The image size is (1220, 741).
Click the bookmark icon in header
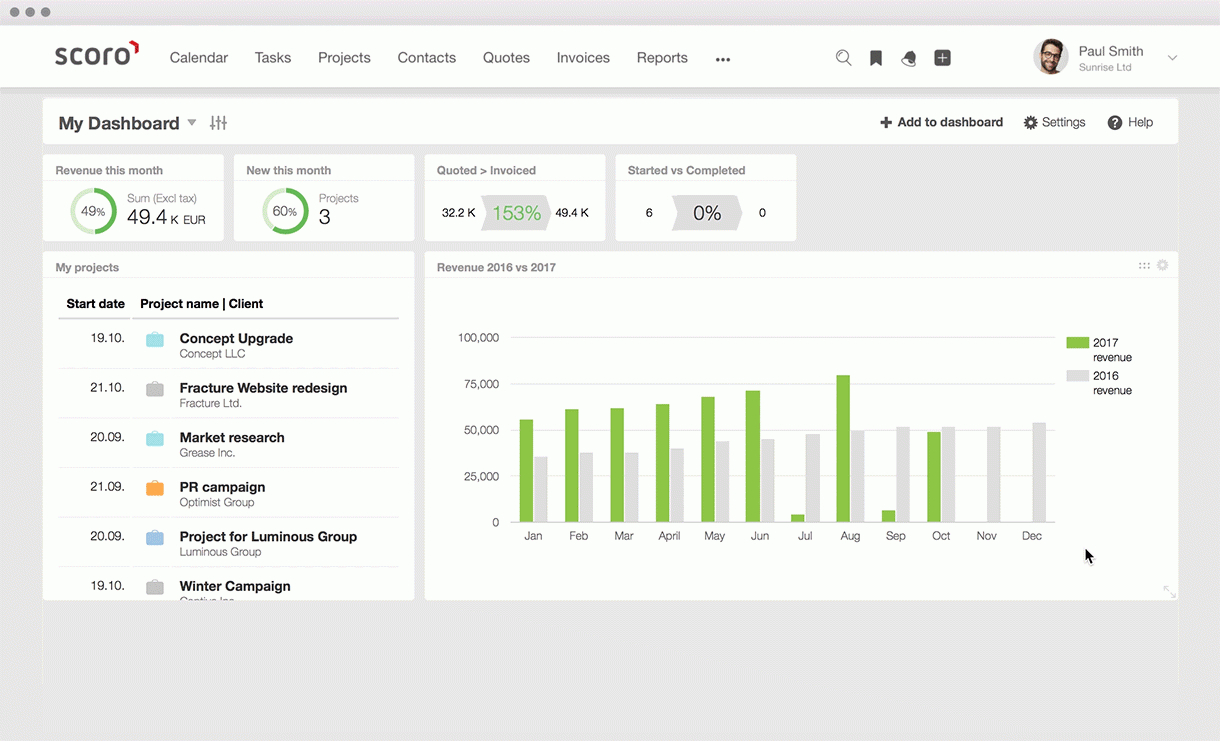point(876,58)
